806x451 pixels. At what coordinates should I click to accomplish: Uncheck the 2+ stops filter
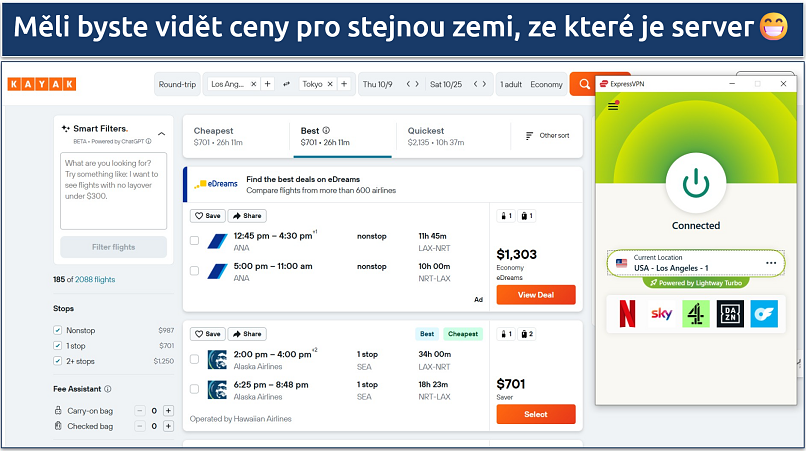pyautogui.click(x=58, y=360)
